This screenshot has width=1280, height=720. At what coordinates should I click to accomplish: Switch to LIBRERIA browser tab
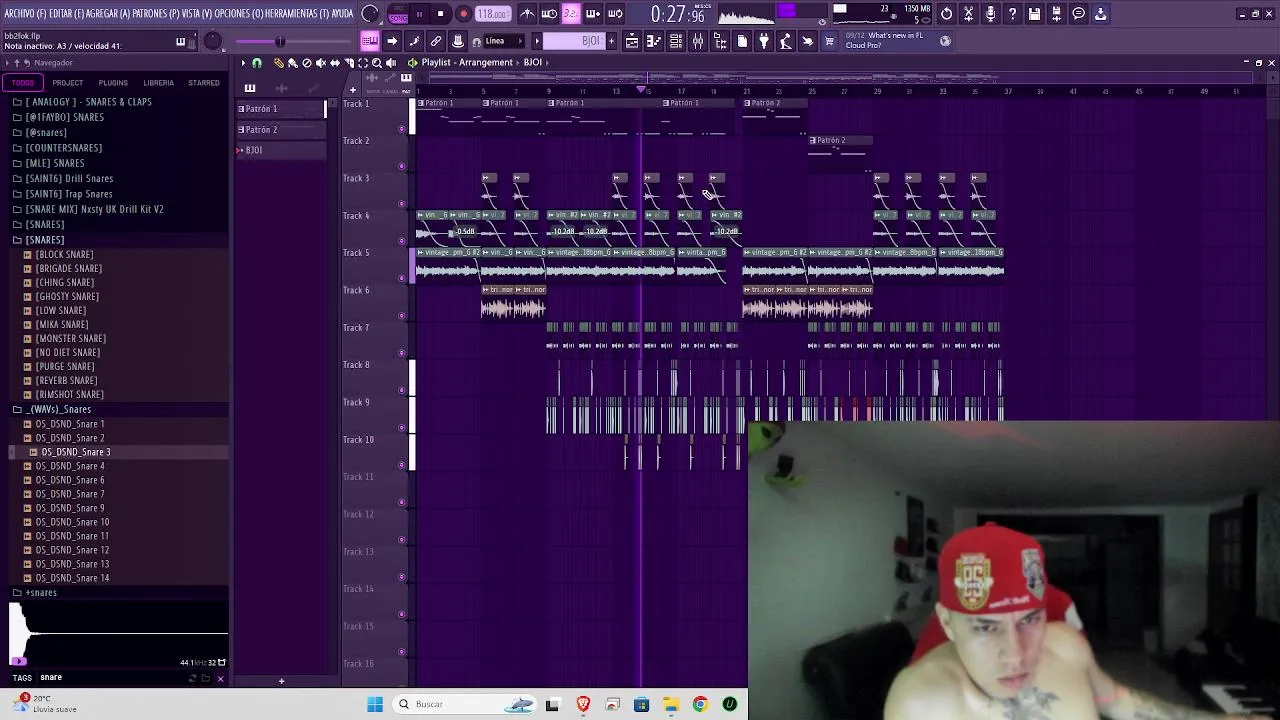pos(158,83)
